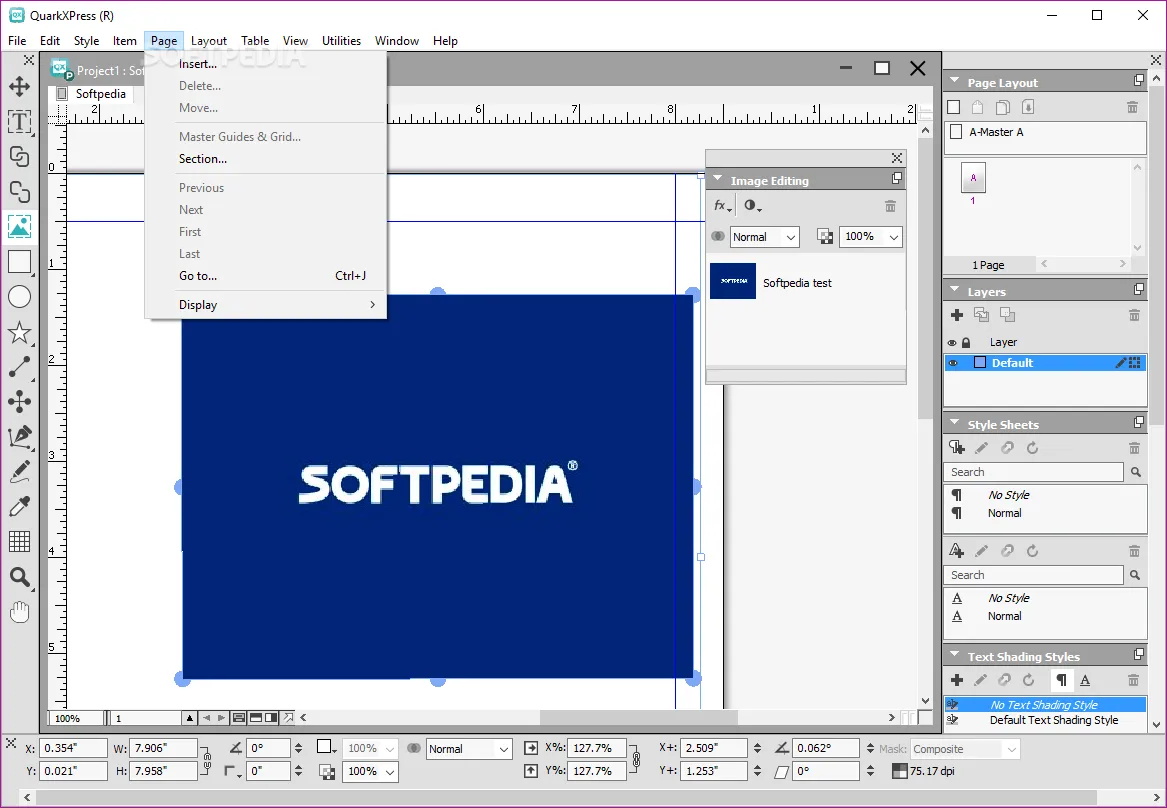Toggle scale link lock for X% and Y%
The width and height of the screenshot is (1167, 808).
[x=636, y=760]
